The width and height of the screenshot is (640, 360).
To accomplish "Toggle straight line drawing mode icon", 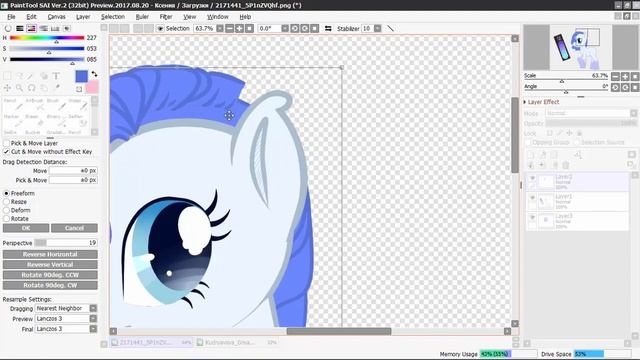I will [x=391, y=28].
